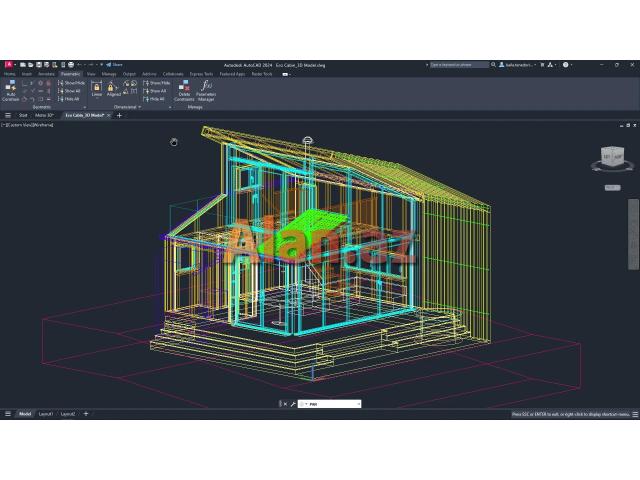Open the Insert ribbon tab
The width and height of the screenshot is (640, 480).
click(27, 74)
